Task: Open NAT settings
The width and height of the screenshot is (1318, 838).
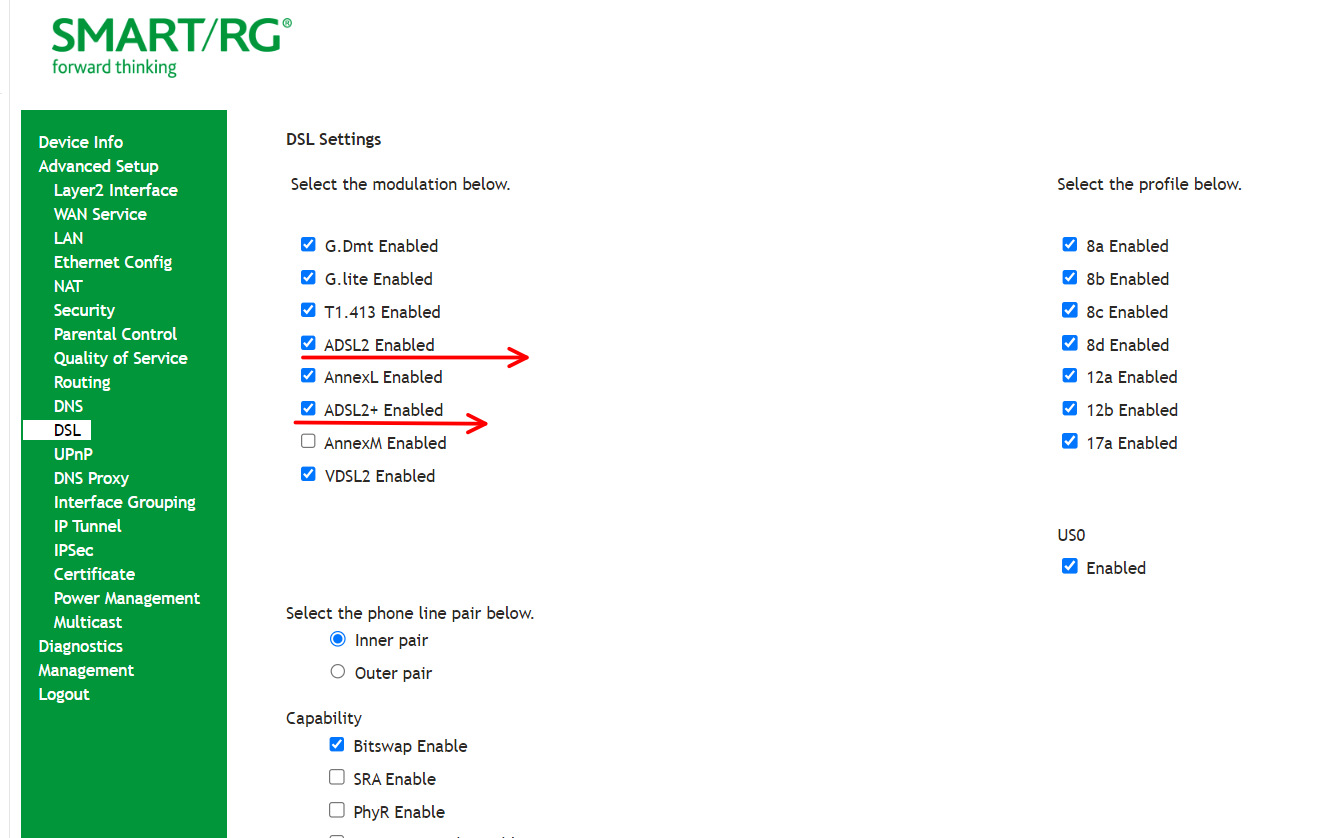Action: coord(68,286)
